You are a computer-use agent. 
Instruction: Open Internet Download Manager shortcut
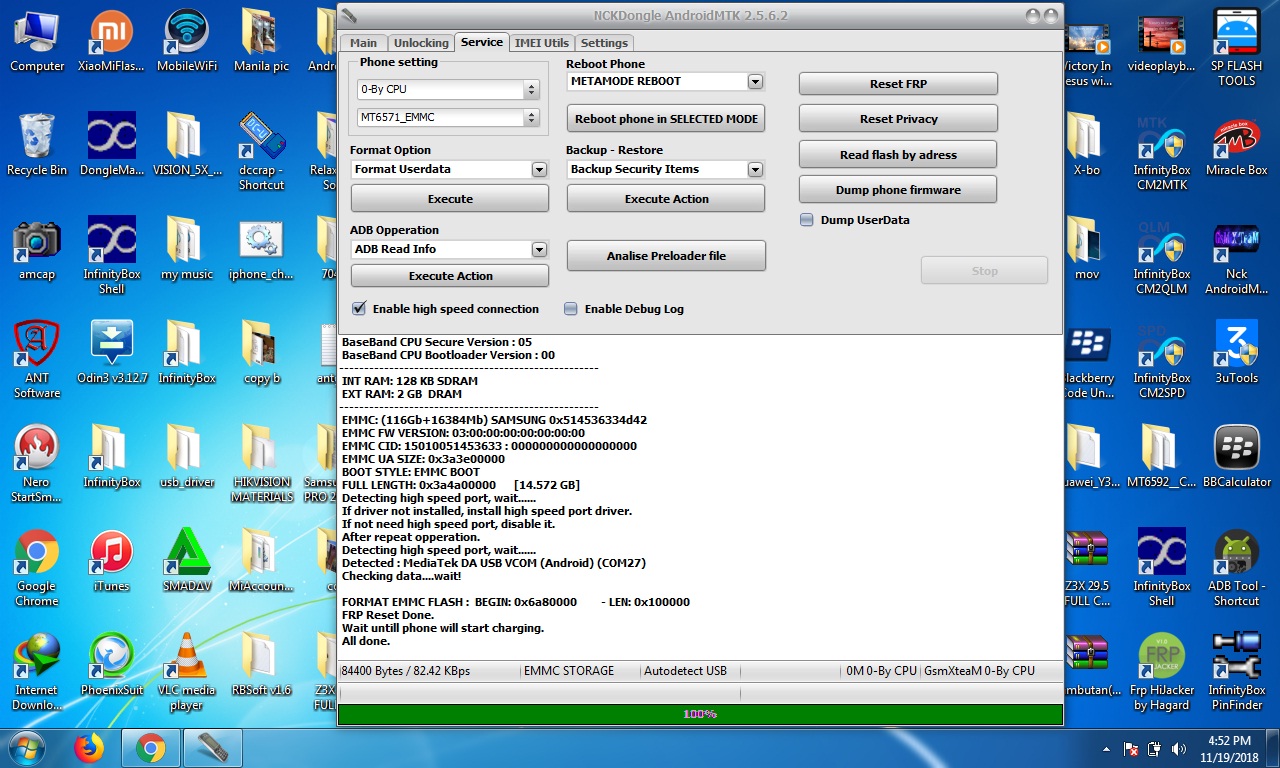pos(37,673)
